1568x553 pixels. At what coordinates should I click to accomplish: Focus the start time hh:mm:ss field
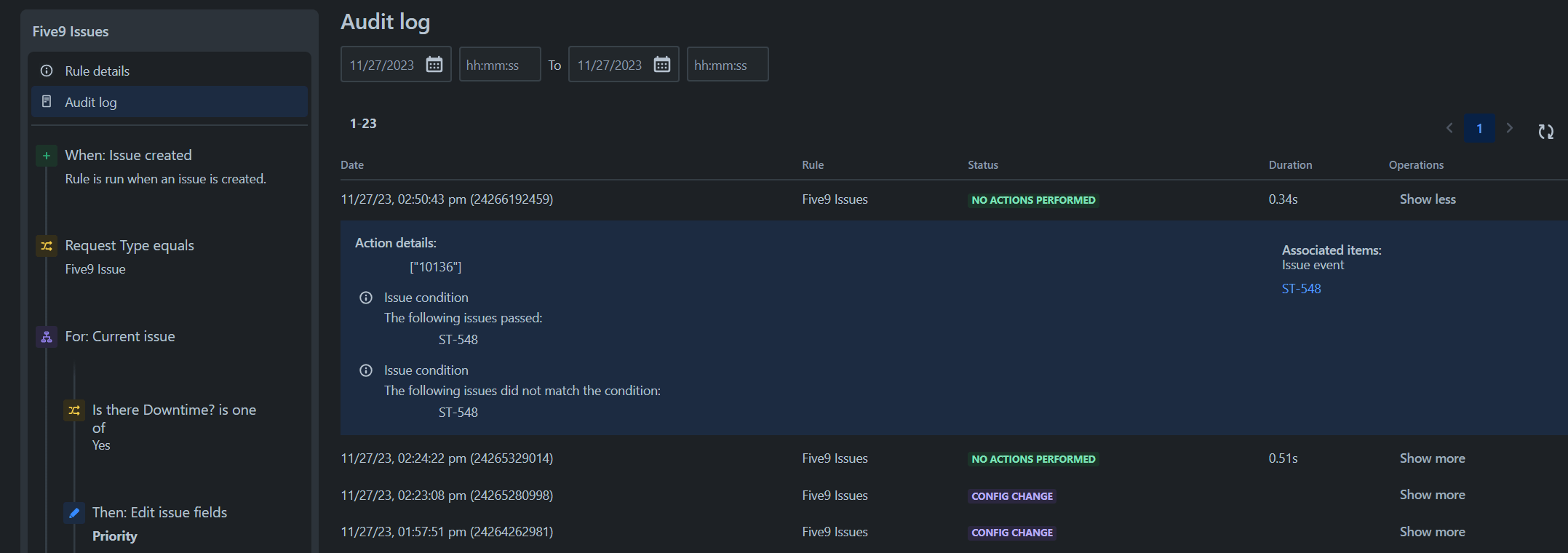tap(500, 65)
